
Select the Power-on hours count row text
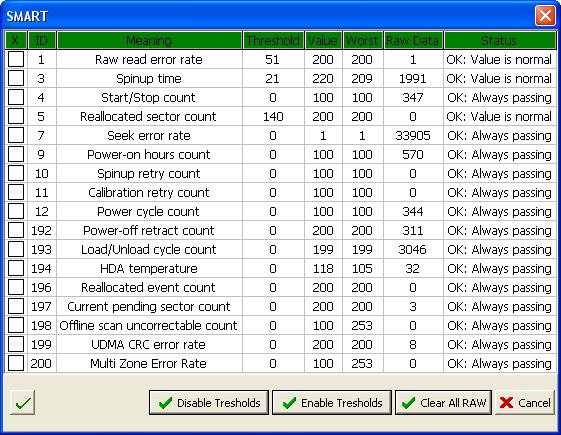149,155
